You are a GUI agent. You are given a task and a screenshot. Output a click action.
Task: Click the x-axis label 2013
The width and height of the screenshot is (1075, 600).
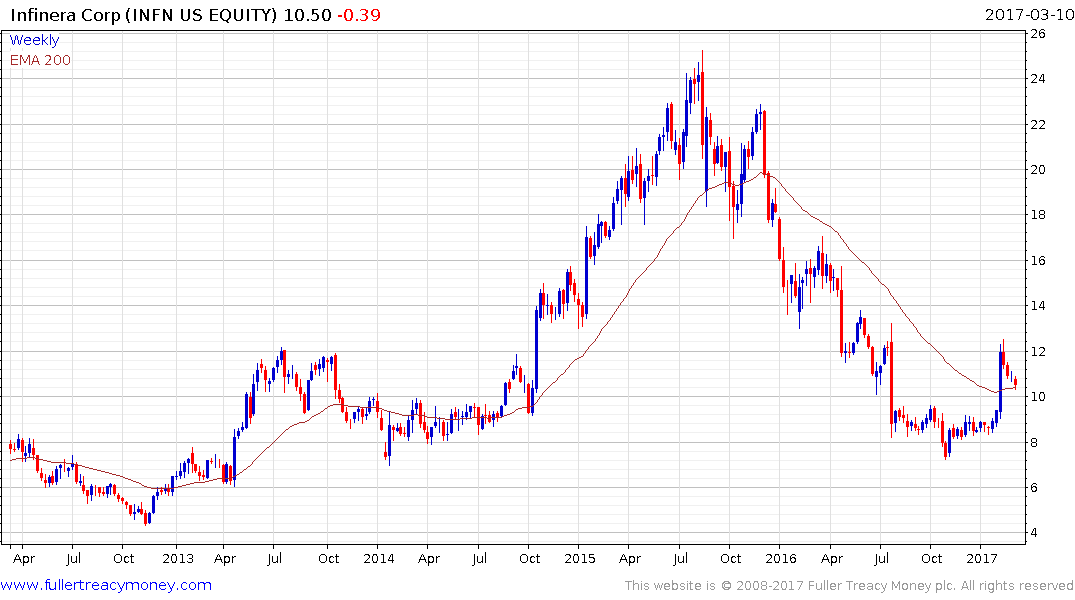click(178, 558)
